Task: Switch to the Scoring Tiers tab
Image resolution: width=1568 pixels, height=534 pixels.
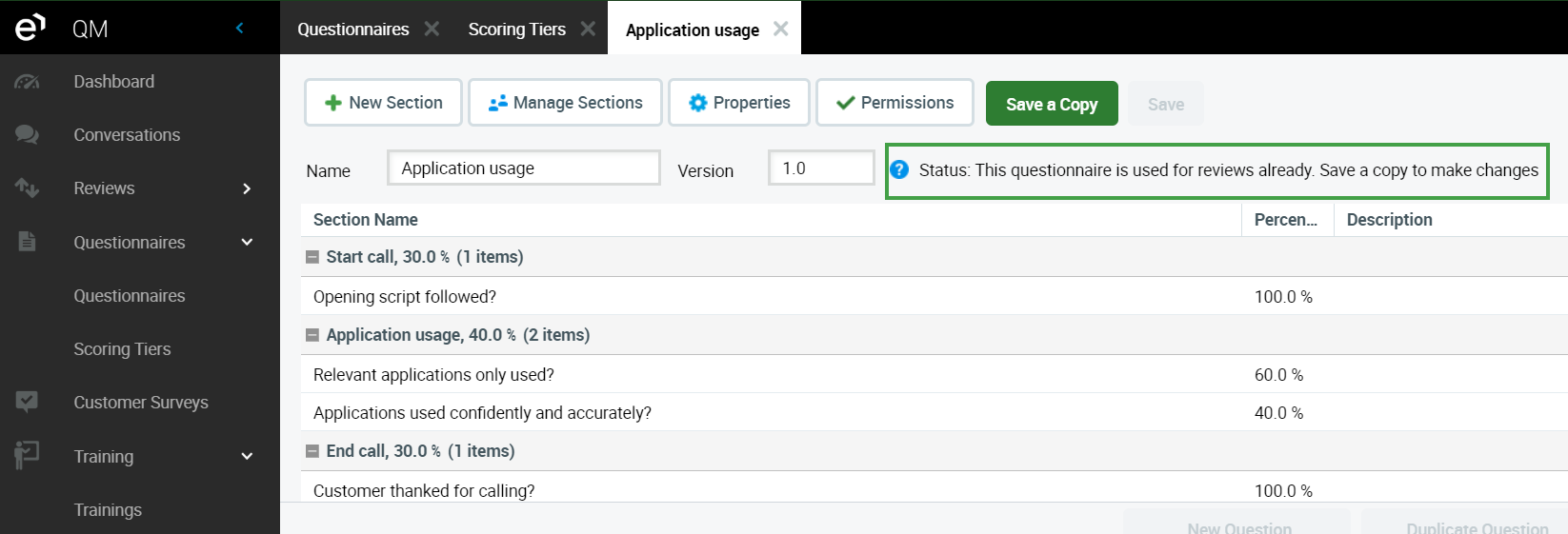Action: click(516, 30)
